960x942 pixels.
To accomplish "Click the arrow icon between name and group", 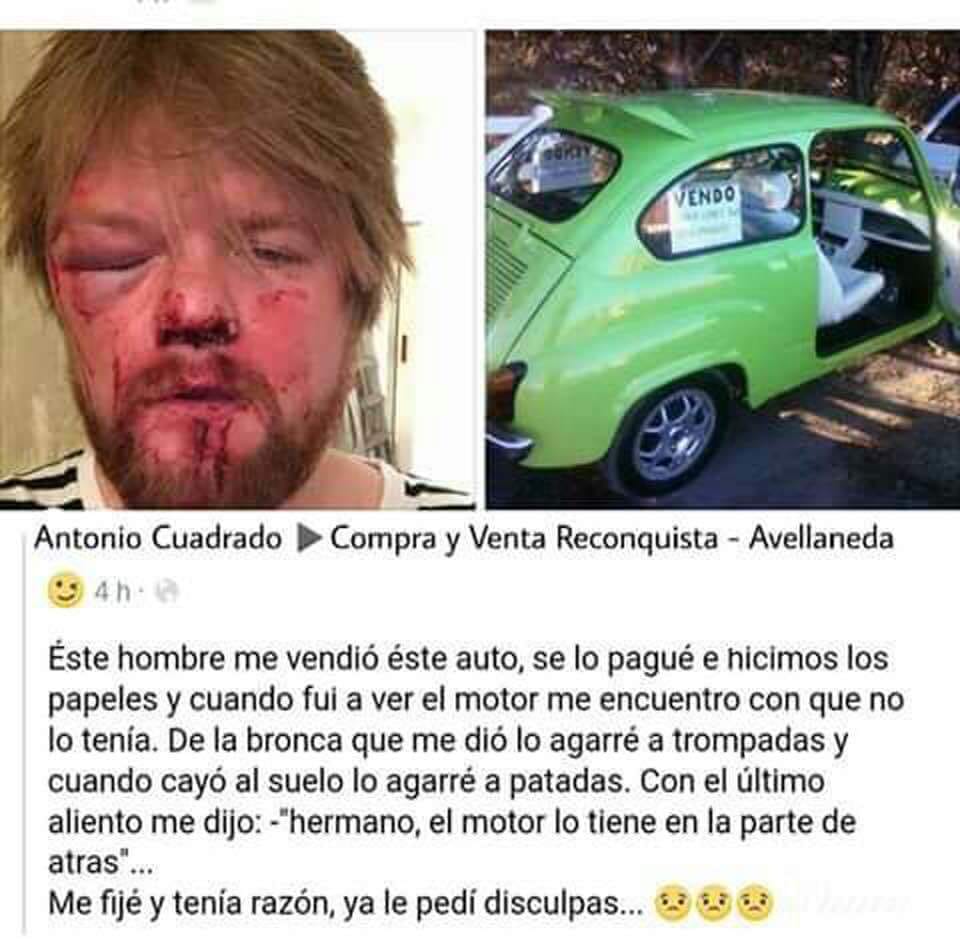I will click(x=309, y=539).
